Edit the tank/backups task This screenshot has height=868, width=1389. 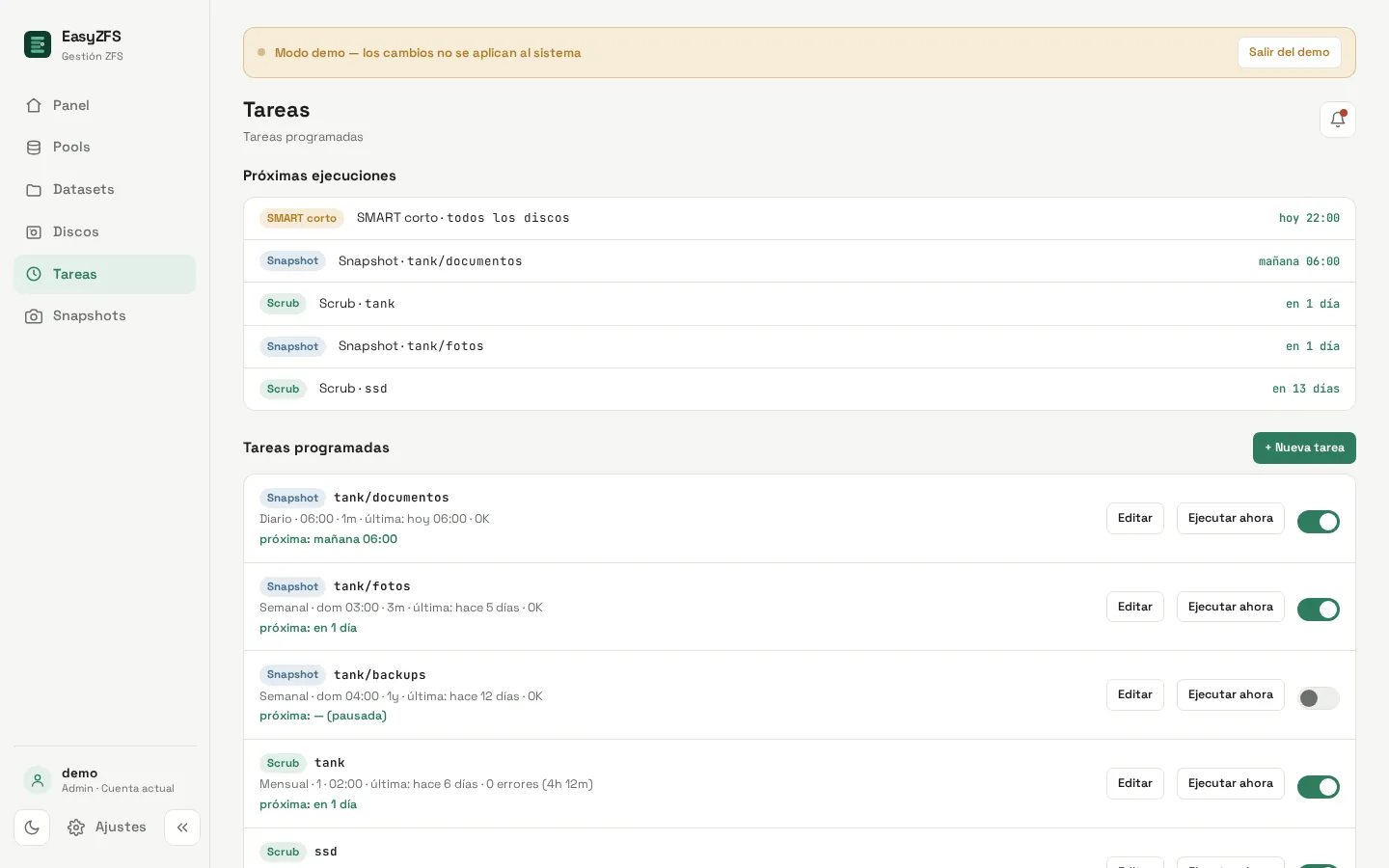[x=1135, y=694]
